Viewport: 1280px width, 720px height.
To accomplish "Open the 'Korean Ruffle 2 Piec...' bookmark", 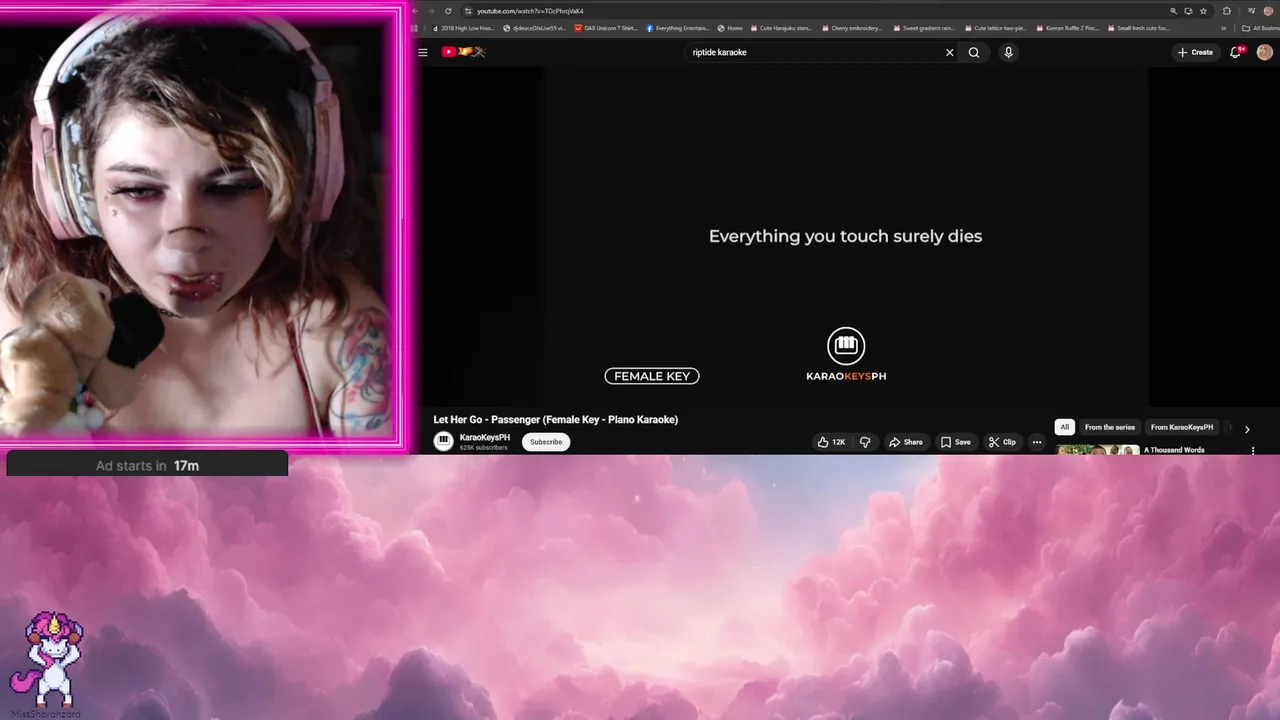I will [x=1068, y=28].
